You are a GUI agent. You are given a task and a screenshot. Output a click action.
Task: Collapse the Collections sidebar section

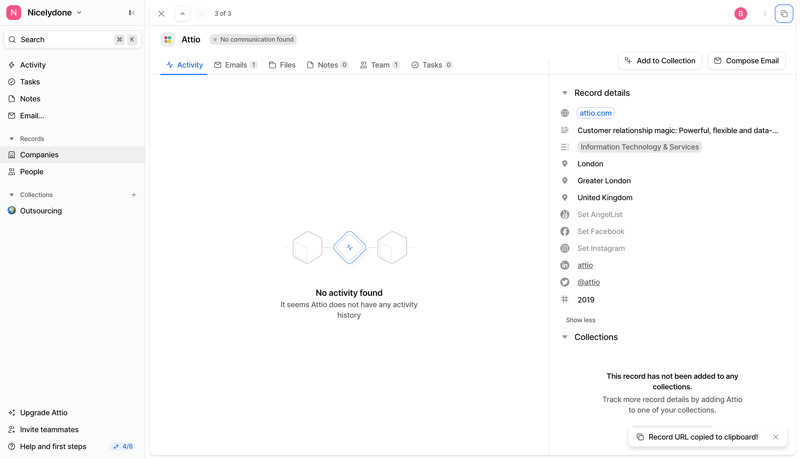coord(12,195)
